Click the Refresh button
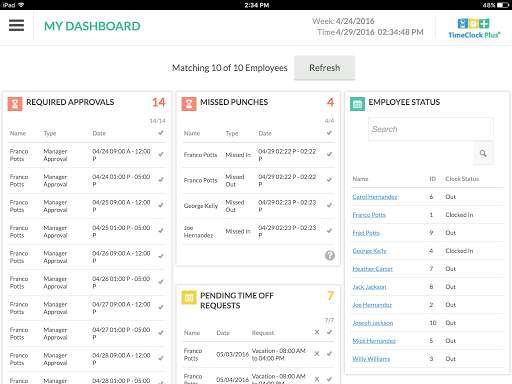Viewport: 512px width, 384px height. click(324, 68)
